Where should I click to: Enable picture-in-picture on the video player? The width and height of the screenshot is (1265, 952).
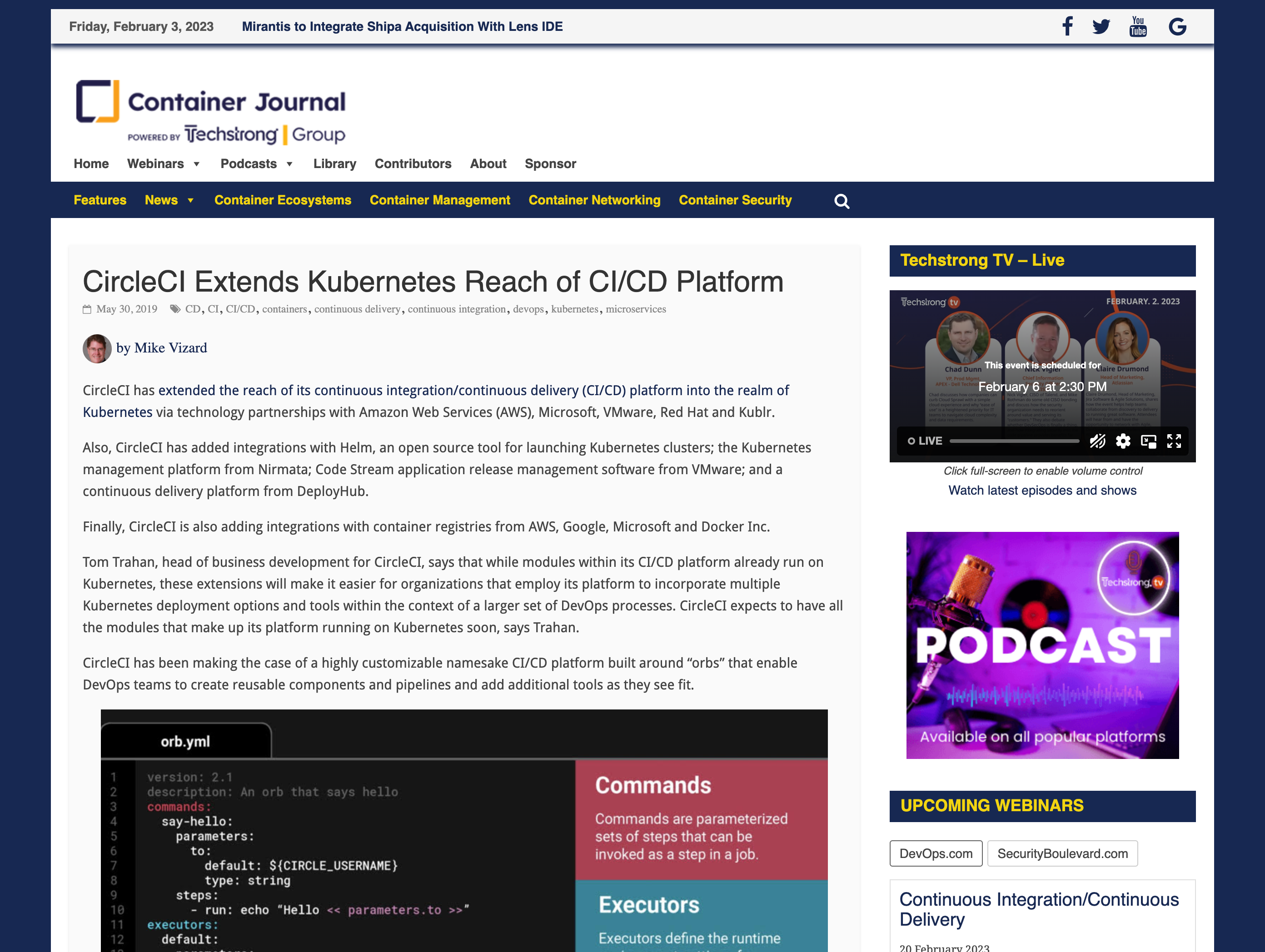pos(1148,441)
